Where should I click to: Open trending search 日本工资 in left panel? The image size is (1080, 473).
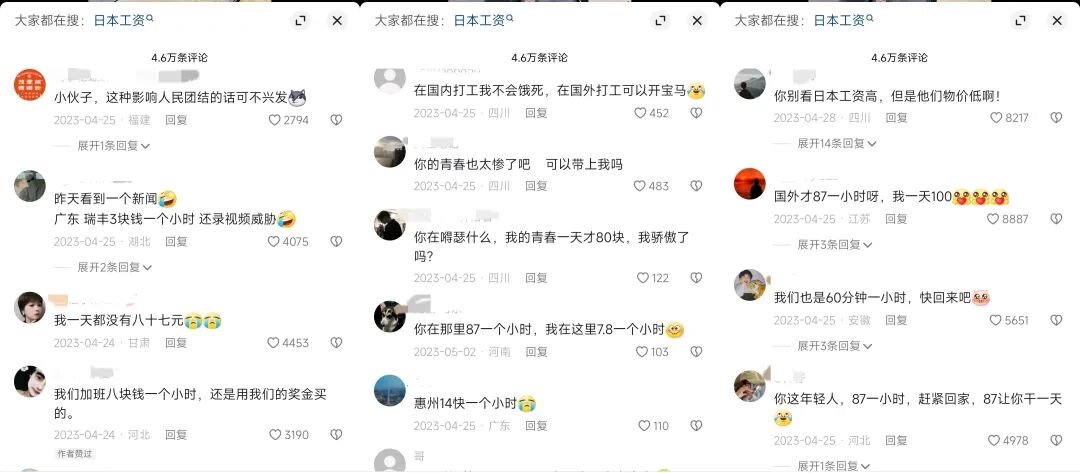(x=119, y=21)
